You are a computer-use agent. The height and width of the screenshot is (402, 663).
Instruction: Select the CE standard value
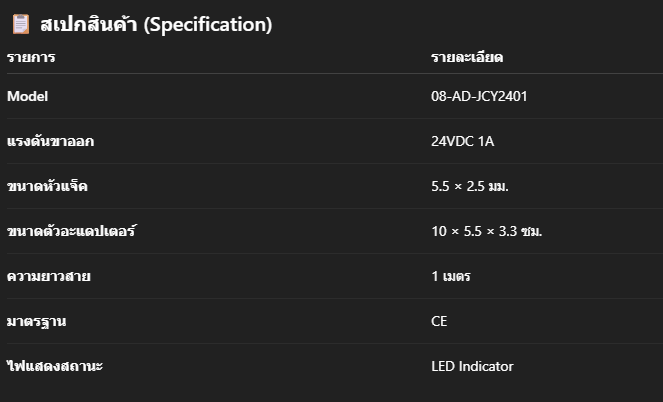439,321
